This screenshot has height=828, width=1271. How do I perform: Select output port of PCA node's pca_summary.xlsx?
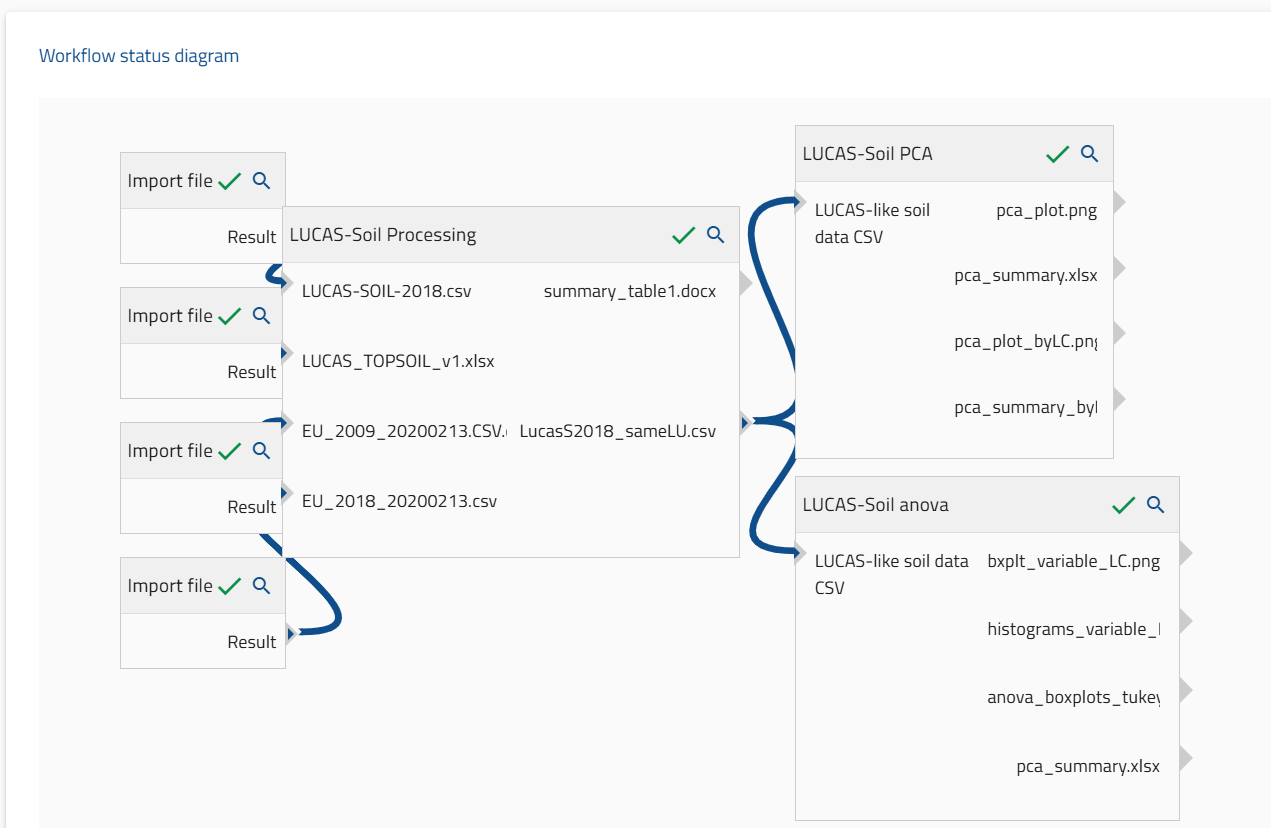1119,267
